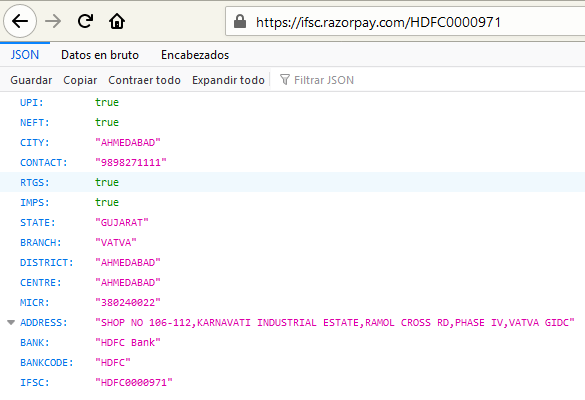The image size is (585, 400).
Task: Click the Guardar button
Action: coord(31,80)
